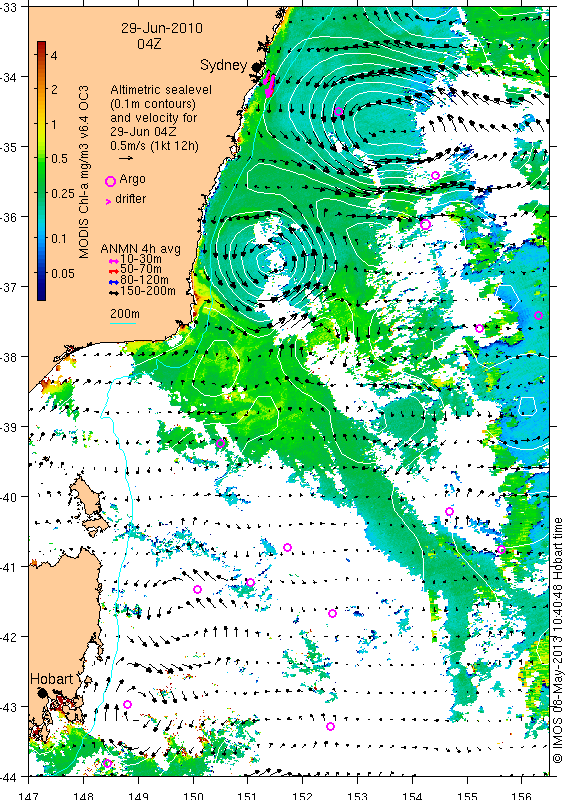Viewport: 570px width, 800px height.
Task: Click the '200m' isobath label
Action: tap(125, 314)
